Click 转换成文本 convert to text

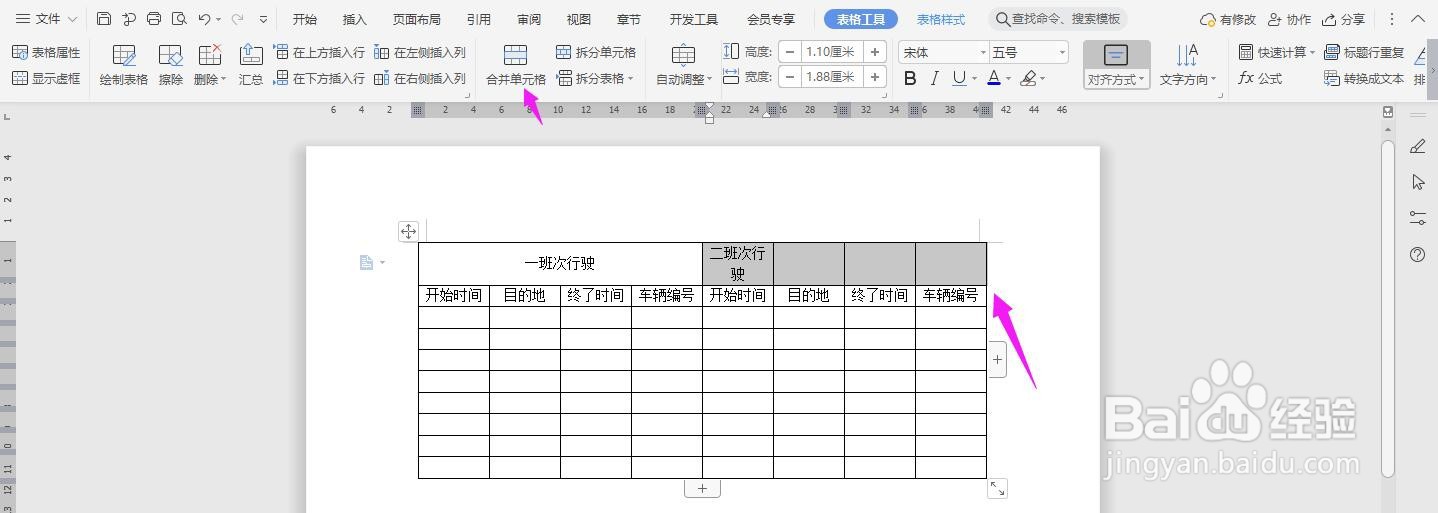pyautogui.click(x=1364, y=78)
